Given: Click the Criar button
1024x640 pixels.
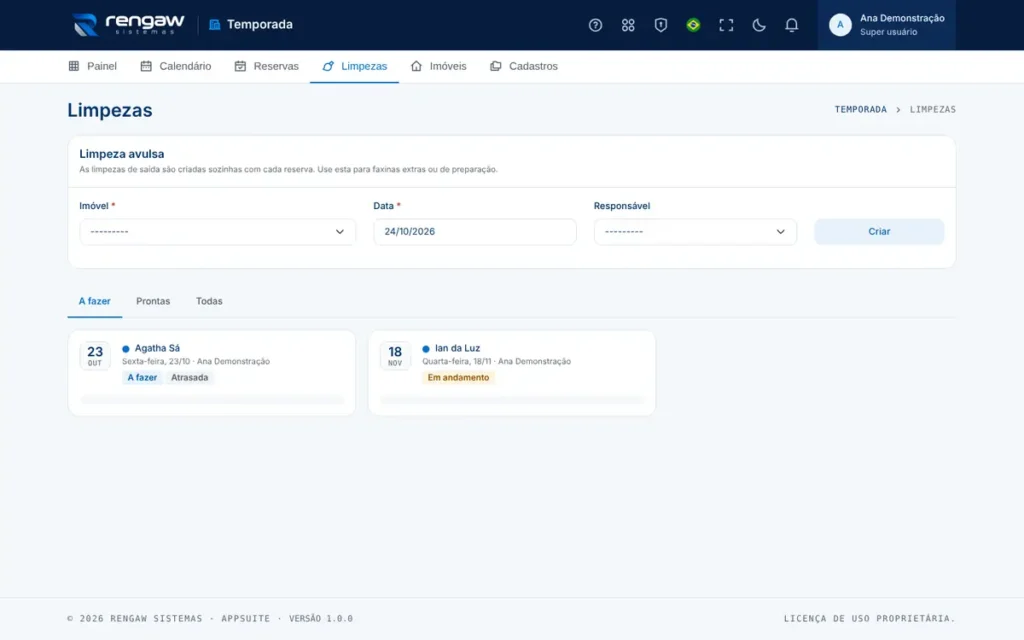Looking at the screenshot, I should [879, 232].
